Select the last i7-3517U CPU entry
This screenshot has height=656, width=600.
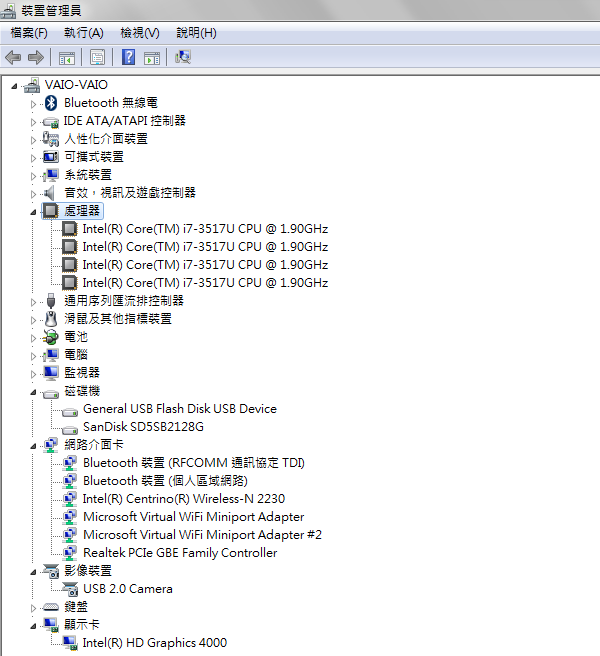click(205, 283)
